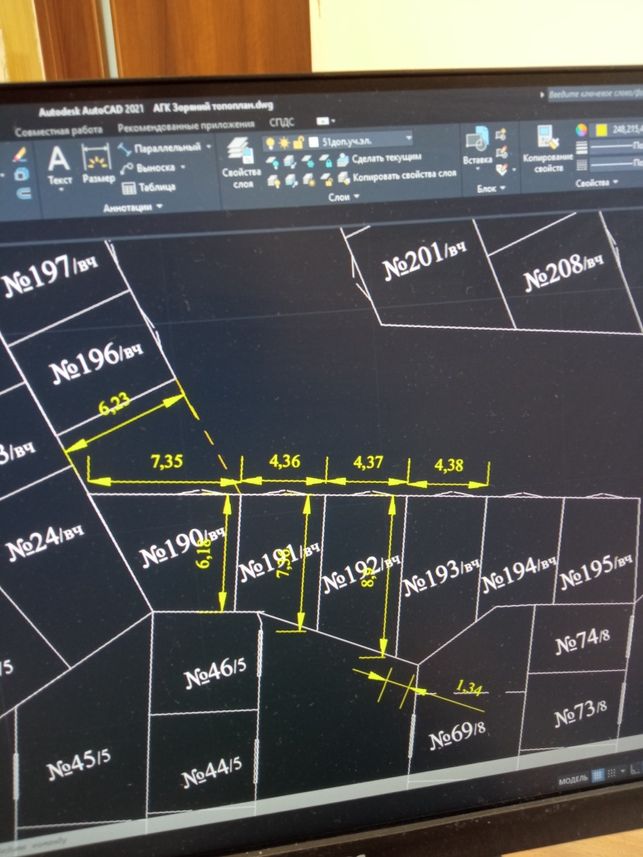This screenshot has height=857, width=643.
Task: Open the Совместная работа ribbon tab
Action: tap(59, 131)
